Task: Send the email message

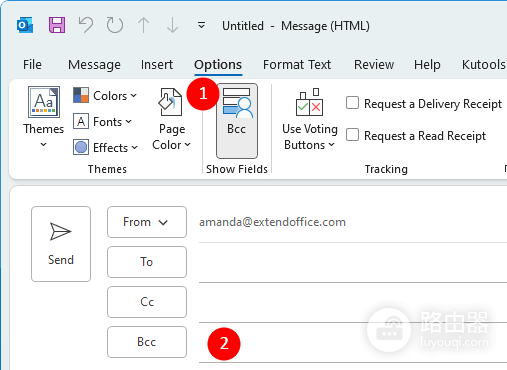Action: coord(61,244)
